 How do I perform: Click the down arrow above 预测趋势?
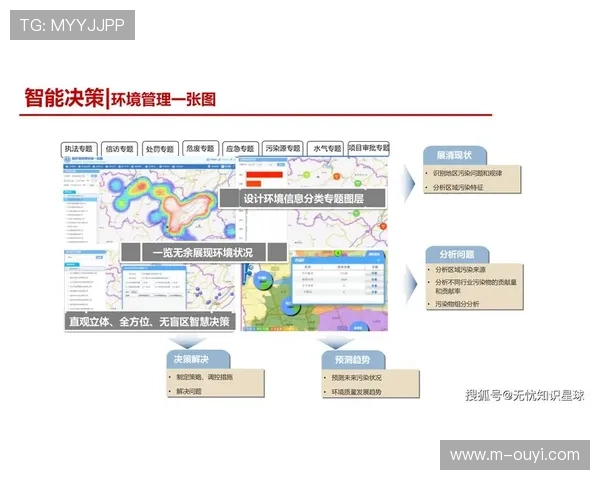336,343
